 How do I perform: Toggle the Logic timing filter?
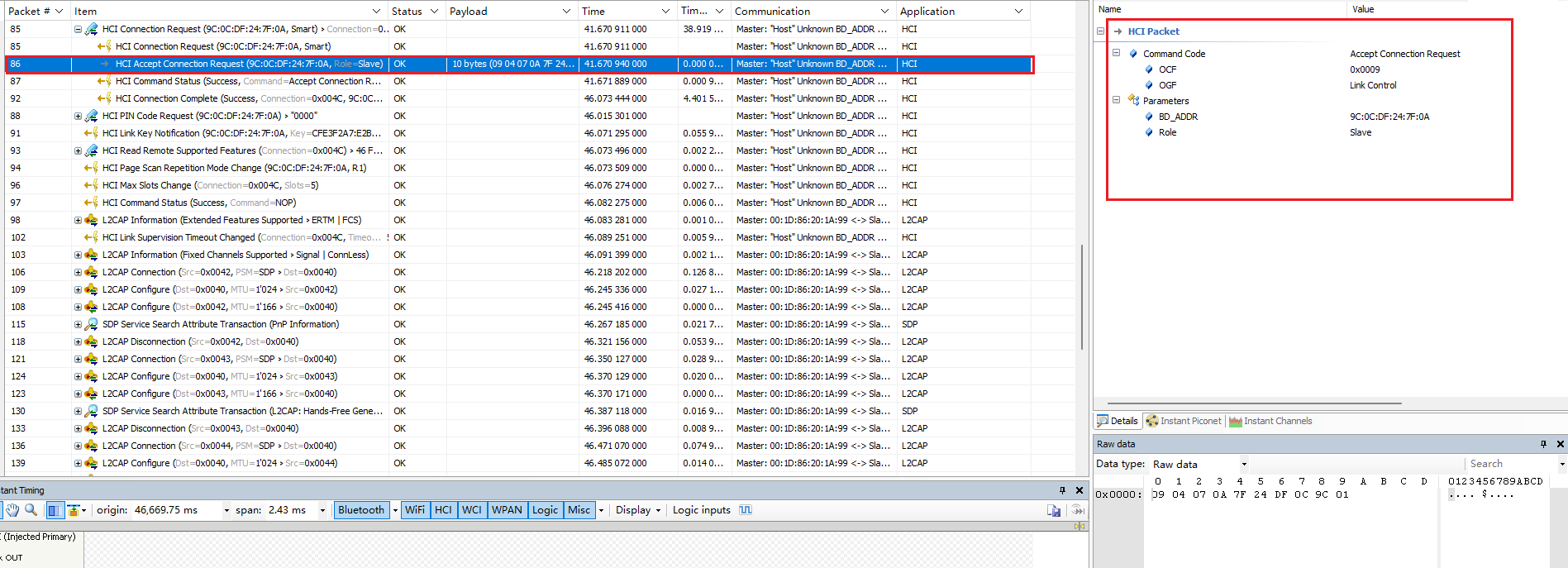pyautogui.click(x=546, y=510)
